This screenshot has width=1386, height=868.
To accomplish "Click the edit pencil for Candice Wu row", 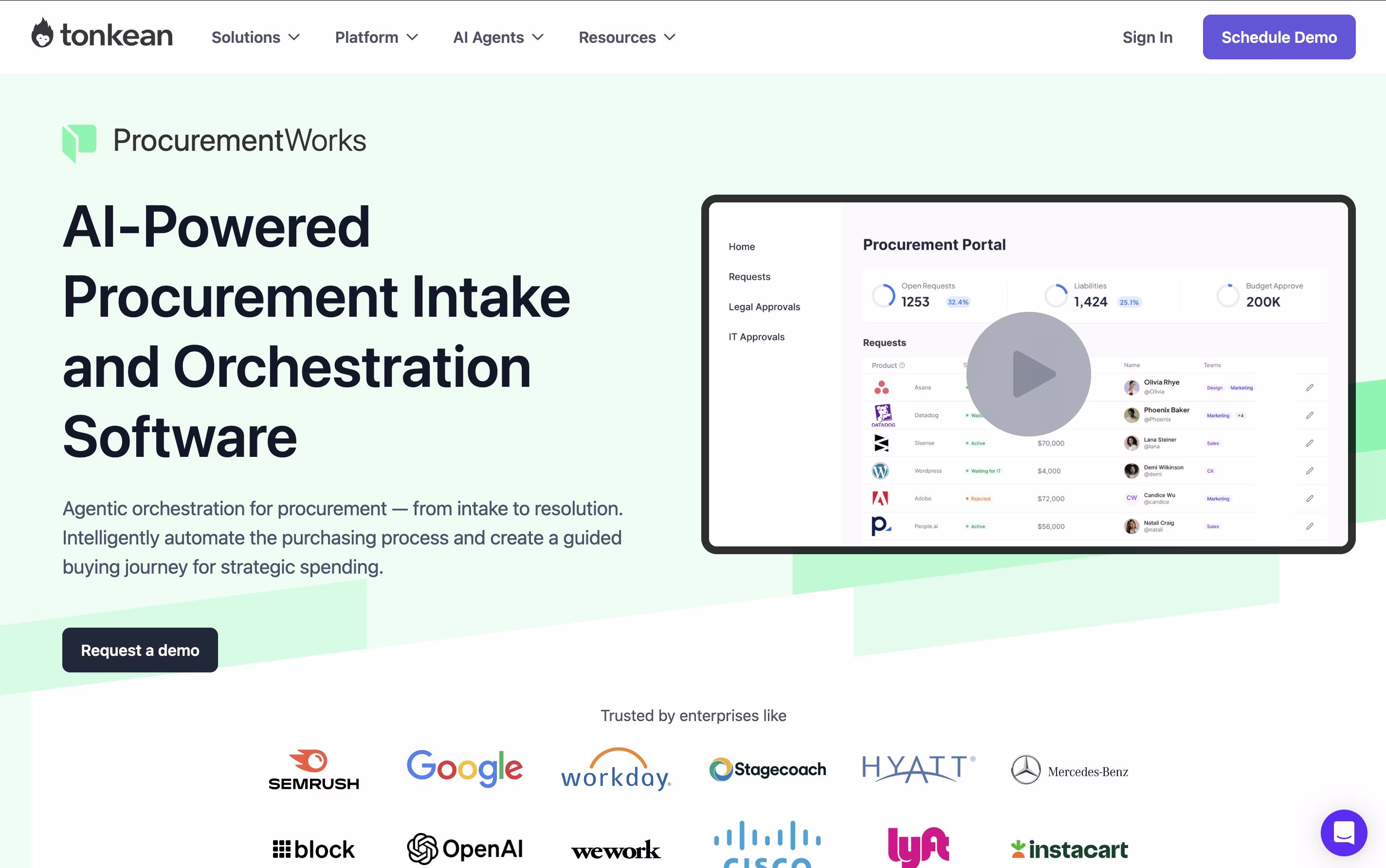I will click(1310, 498).
